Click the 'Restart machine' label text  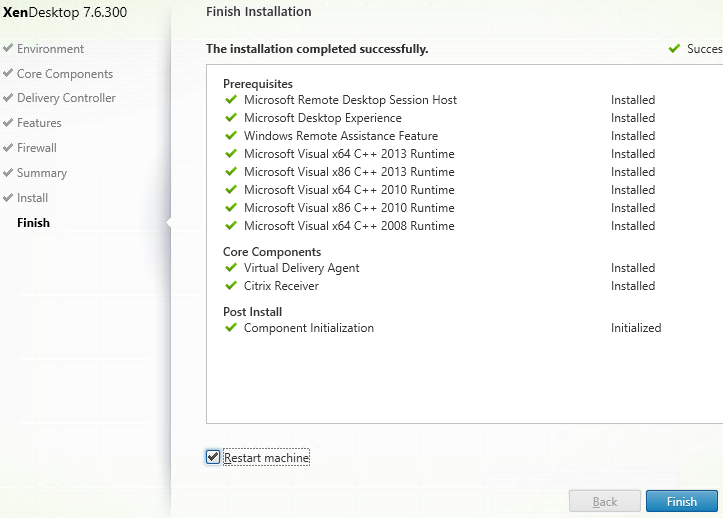[267, 458]
